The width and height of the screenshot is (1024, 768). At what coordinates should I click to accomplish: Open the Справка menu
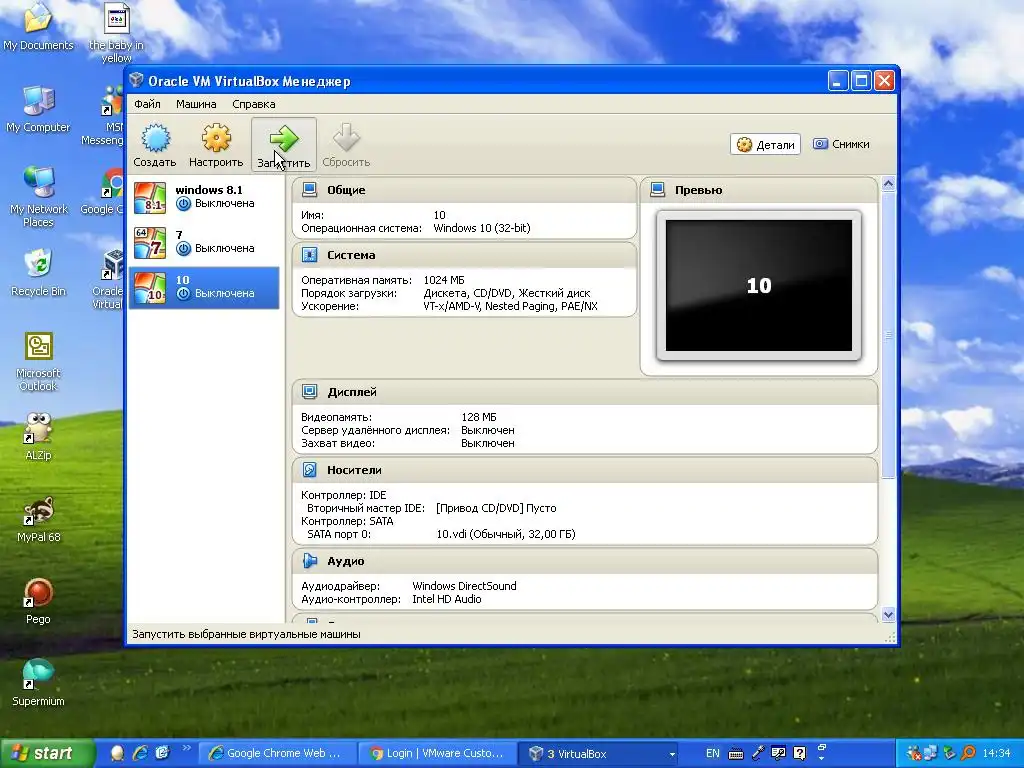point(253,104)
